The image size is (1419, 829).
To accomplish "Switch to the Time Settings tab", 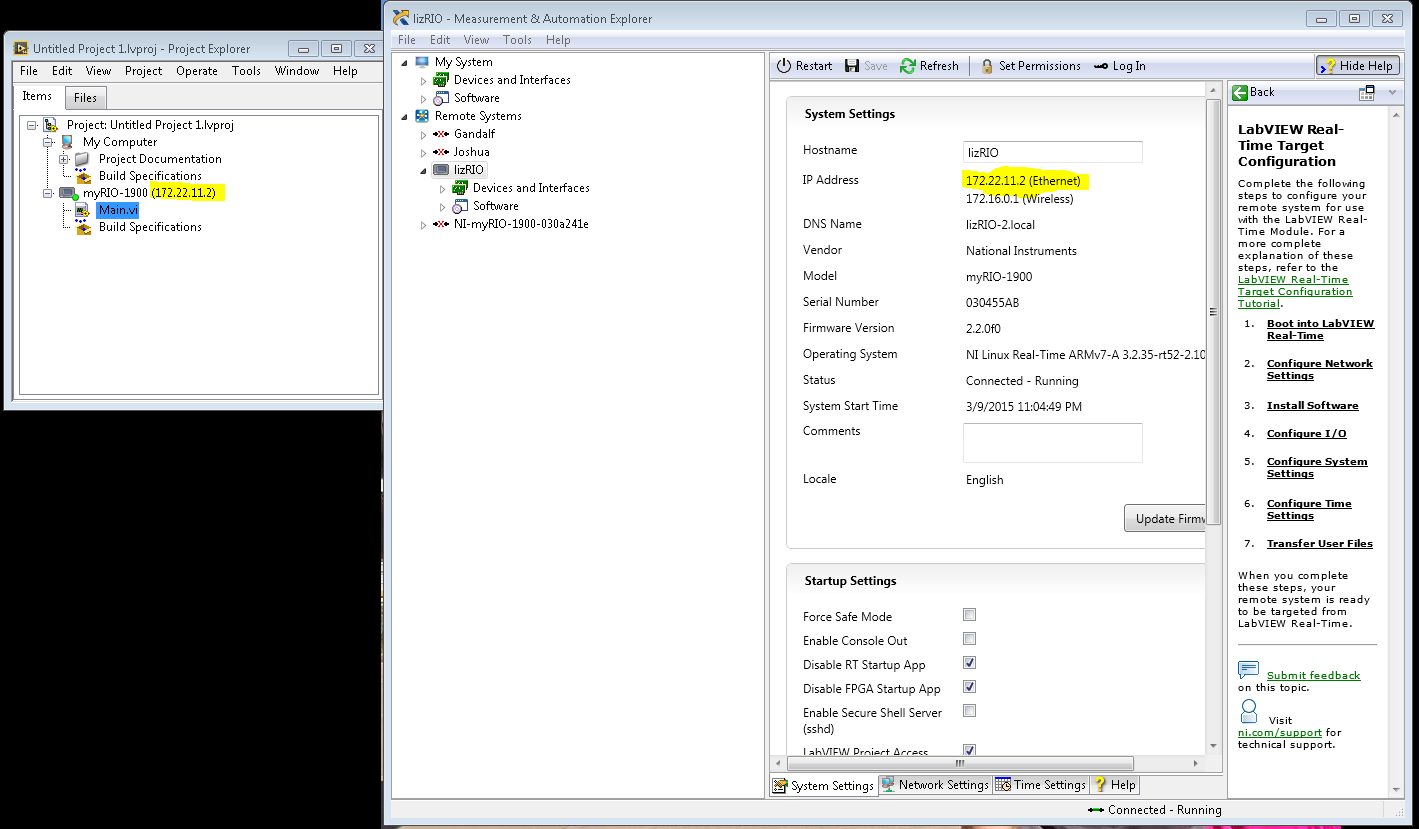I will coord(1040,785).
